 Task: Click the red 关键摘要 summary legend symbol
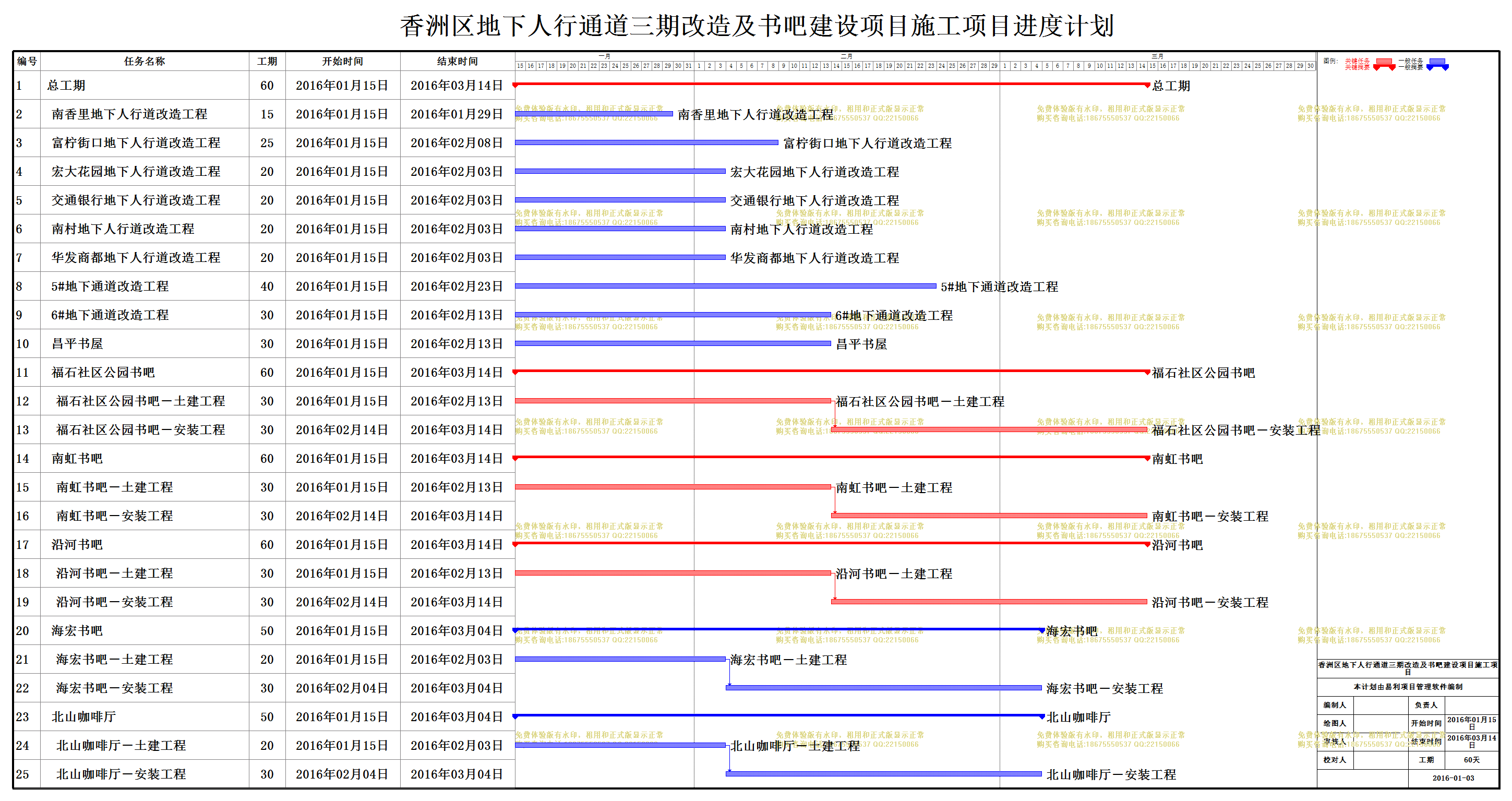tap(1384, 67)
